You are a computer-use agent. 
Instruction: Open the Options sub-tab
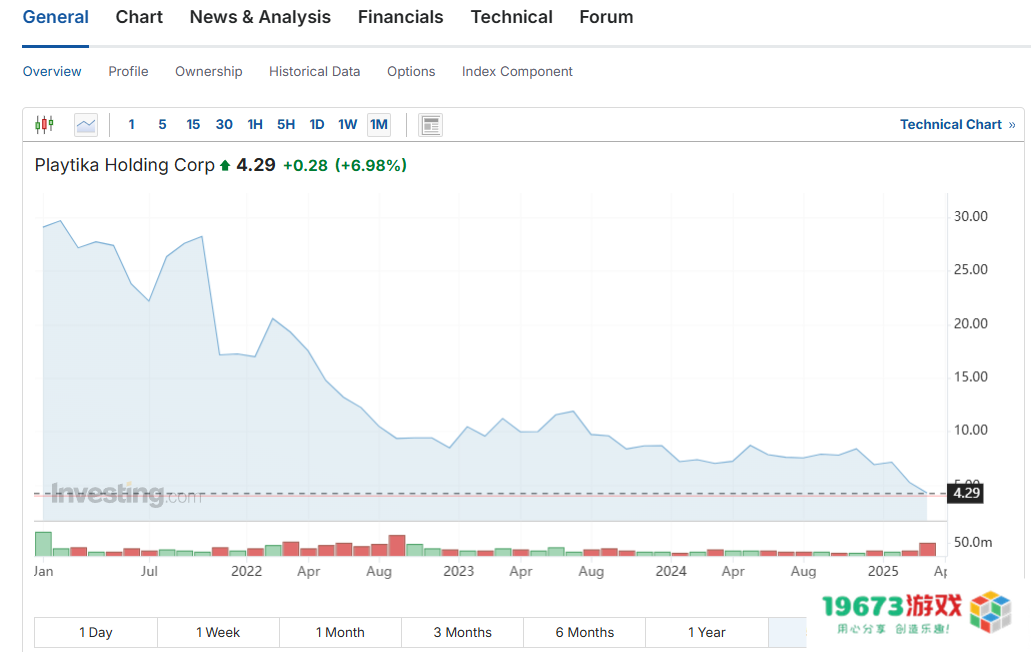point(411,71)
